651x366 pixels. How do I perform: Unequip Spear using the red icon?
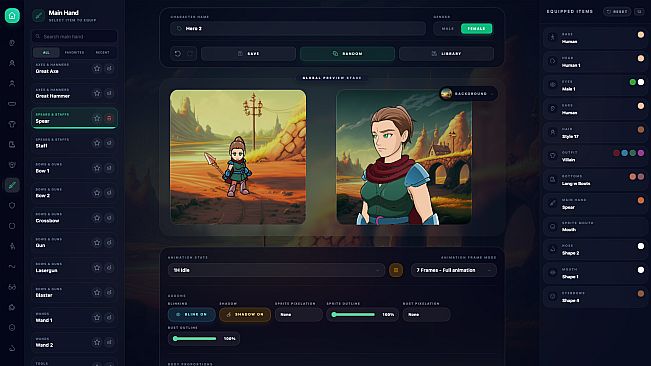click(109, 118)
